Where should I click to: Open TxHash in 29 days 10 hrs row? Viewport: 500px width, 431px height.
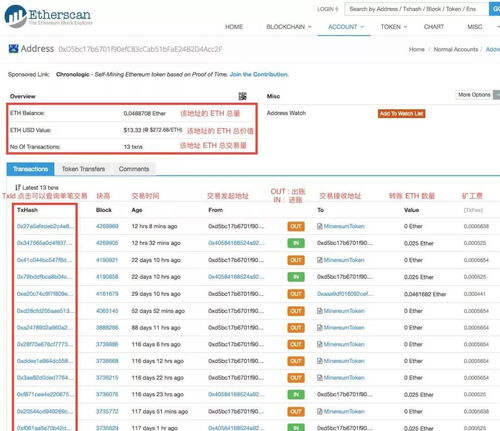(45, 294)
